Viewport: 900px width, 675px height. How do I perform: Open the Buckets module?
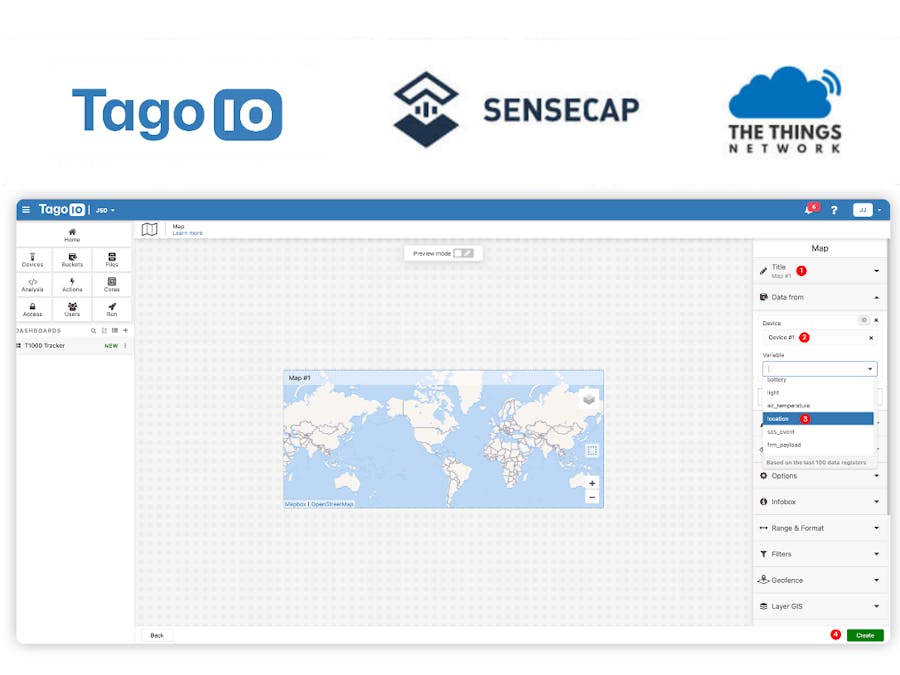72,260
